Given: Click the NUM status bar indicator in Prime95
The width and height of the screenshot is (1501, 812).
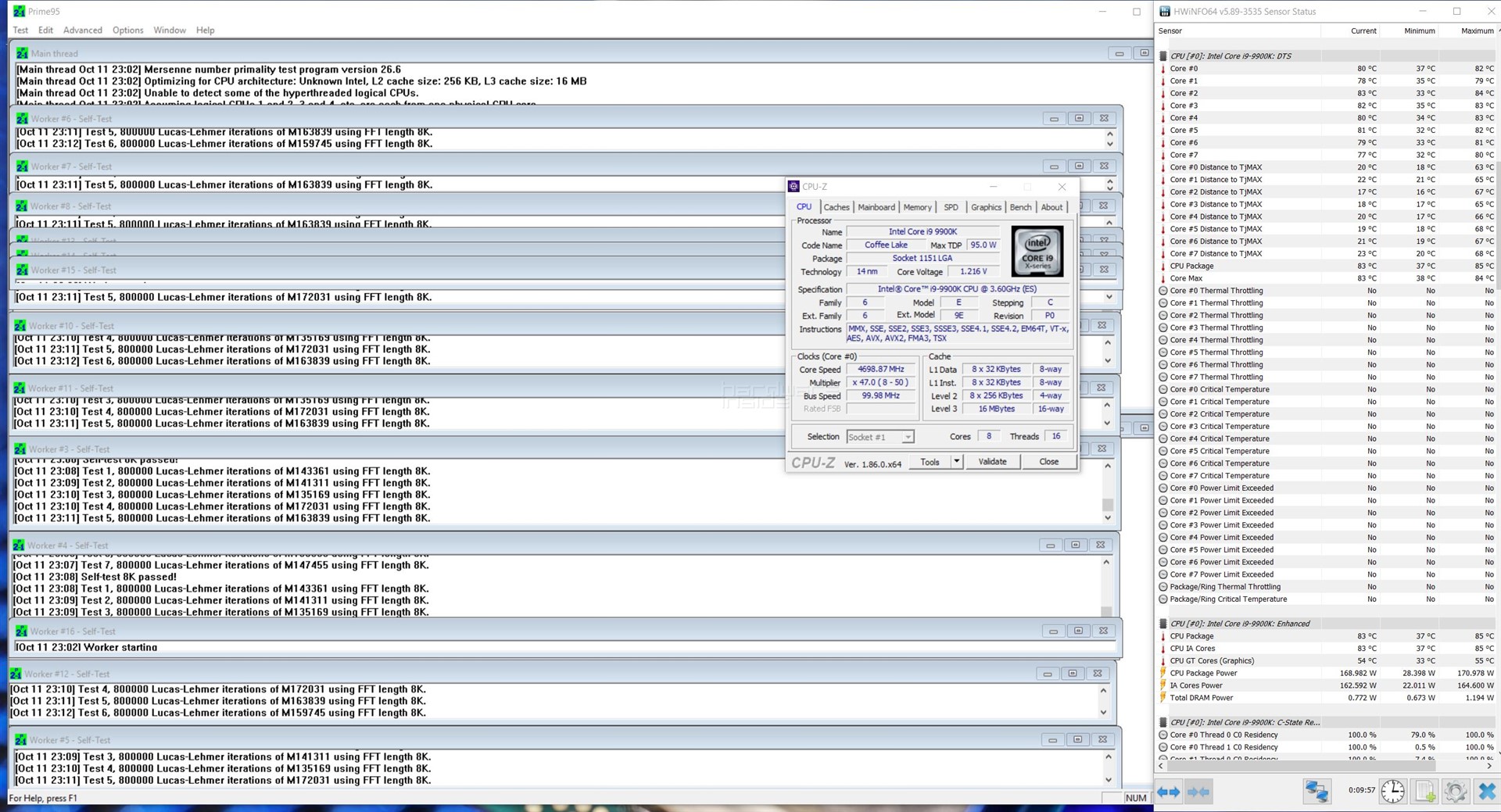Looking at the screenshot, I should 1136,798.
